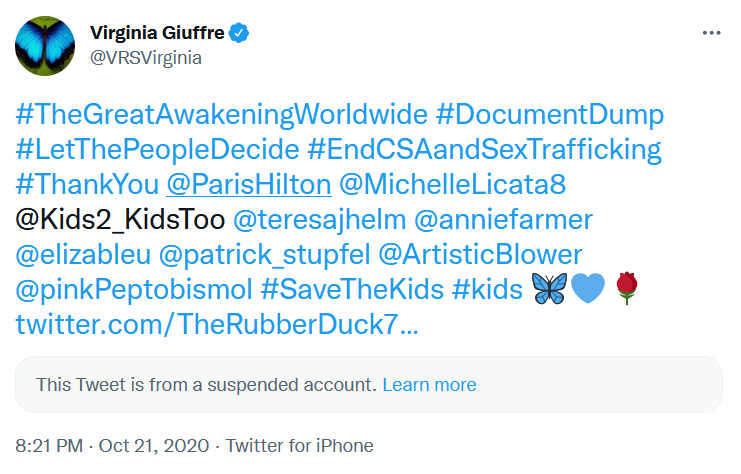The height and width of the screenshot is (474, 741).
Task: Open hashtag #TheGreatAwakeningWorldwide
Action: pyautogui.click(x=222, y=115)
